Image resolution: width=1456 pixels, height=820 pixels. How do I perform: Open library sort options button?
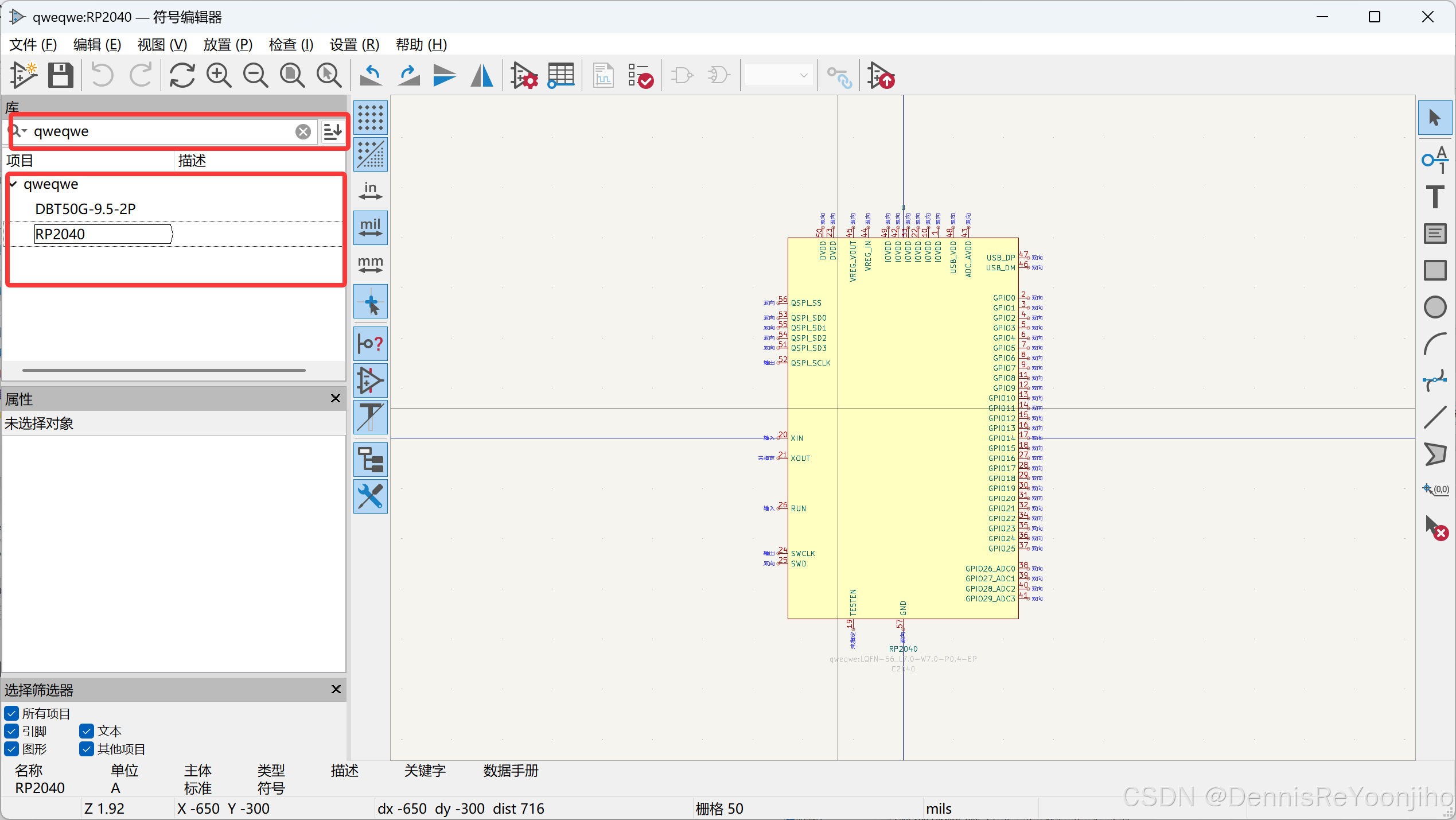pyautogui.click(x=333, y=131)
